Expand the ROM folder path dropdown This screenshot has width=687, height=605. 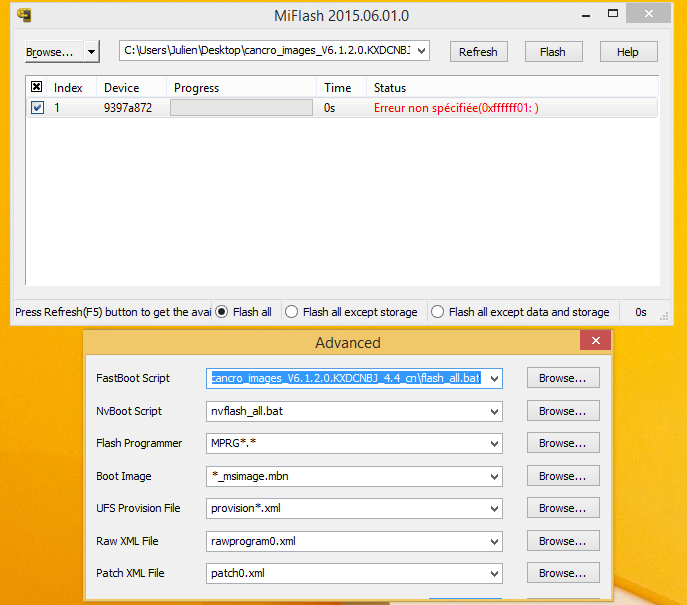pos(421,50)
